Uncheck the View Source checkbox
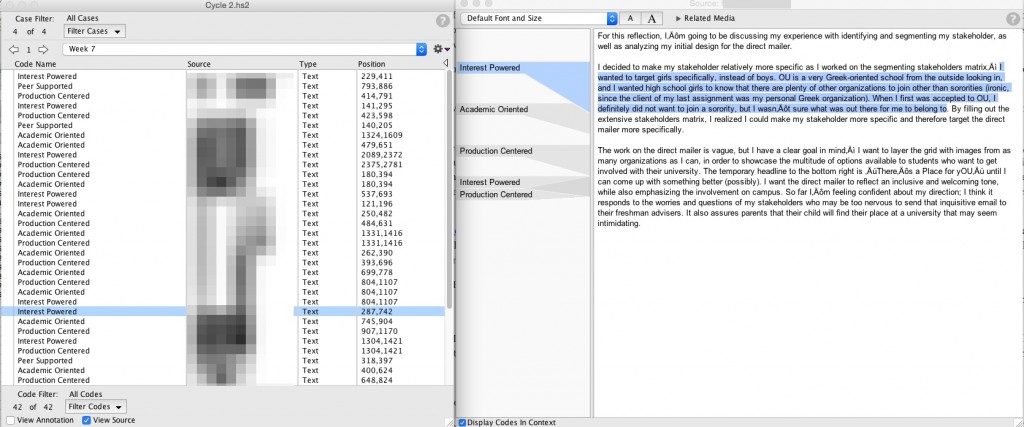 (x=86, y=420)
